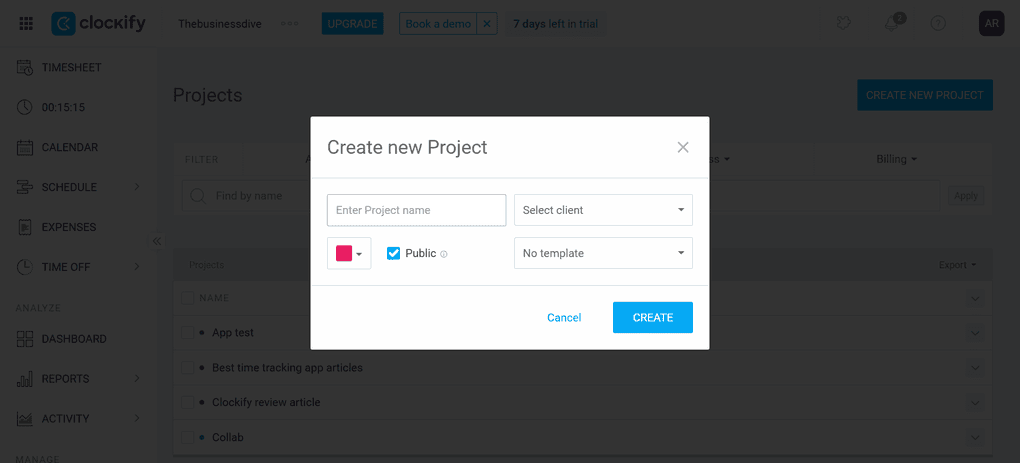Screen dimensions: 1020x463
Task: Click the Calendar sidebar icon
Action: click(x=25, y=148)
